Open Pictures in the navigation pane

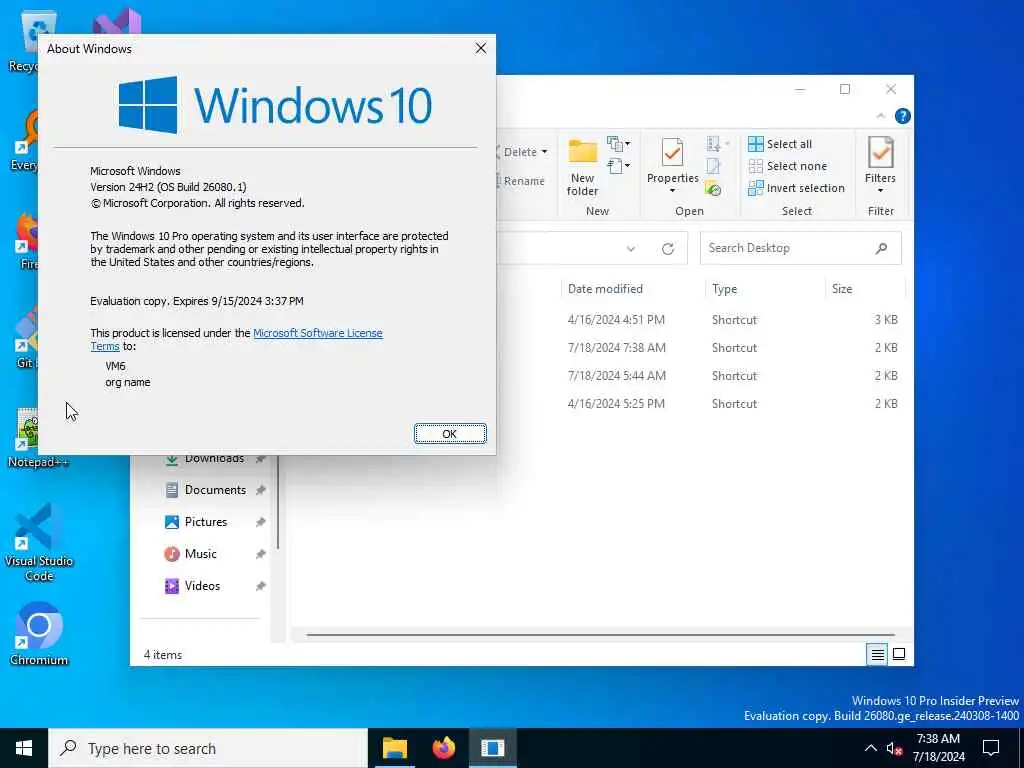point(206,522)
